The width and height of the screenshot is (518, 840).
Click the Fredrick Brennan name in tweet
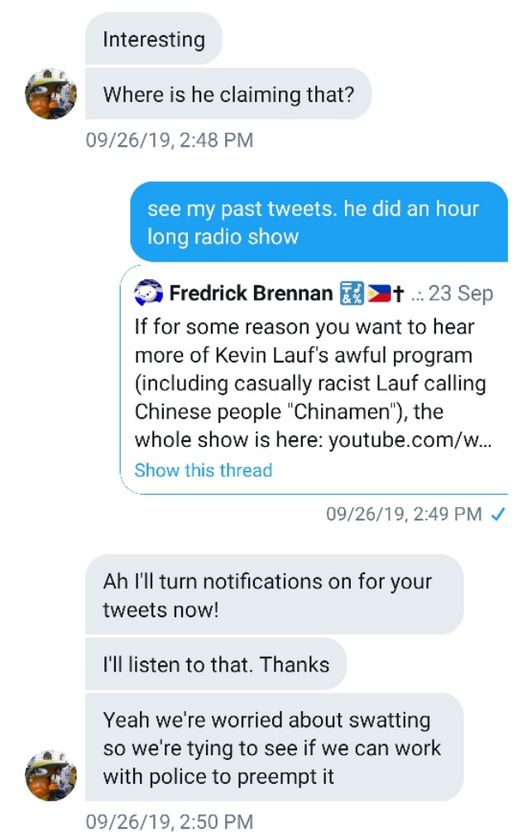click(251, 293)
